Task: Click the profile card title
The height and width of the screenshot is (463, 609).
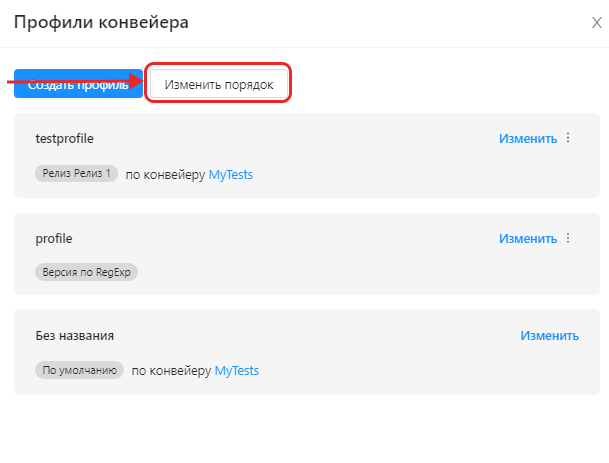Action: [x=54, y=239]
